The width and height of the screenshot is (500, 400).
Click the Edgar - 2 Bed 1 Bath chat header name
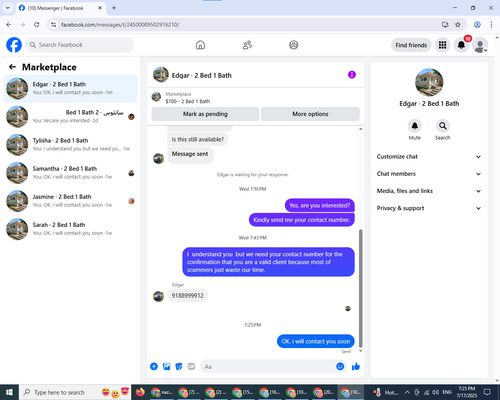[x=201, y=75]
